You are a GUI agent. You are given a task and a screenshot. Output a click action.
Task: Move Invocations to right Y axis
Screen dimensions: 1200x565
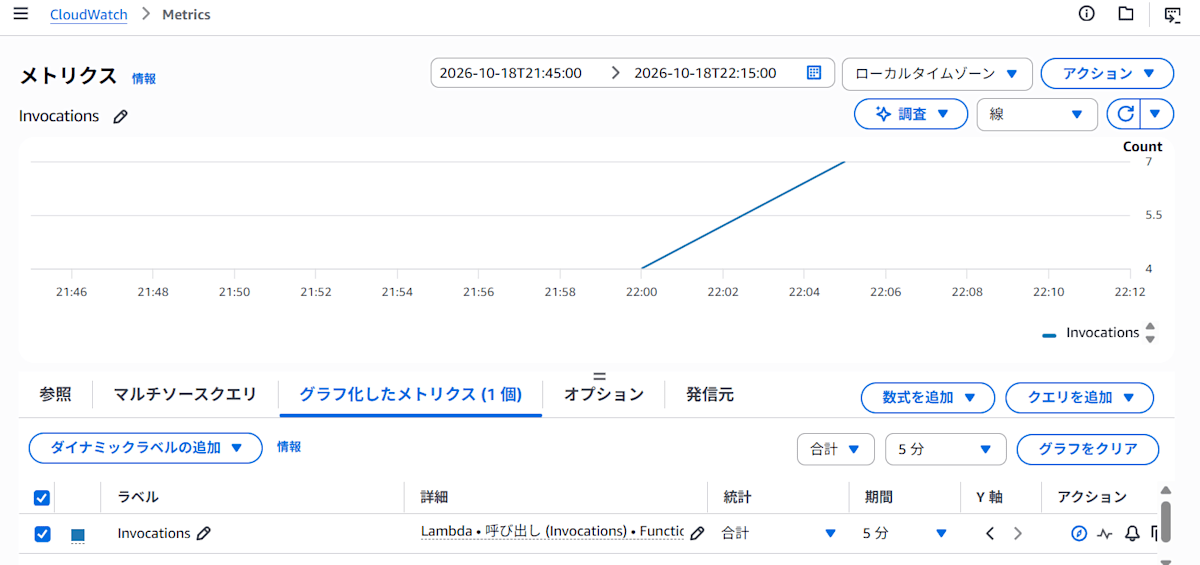point(1018,533)
